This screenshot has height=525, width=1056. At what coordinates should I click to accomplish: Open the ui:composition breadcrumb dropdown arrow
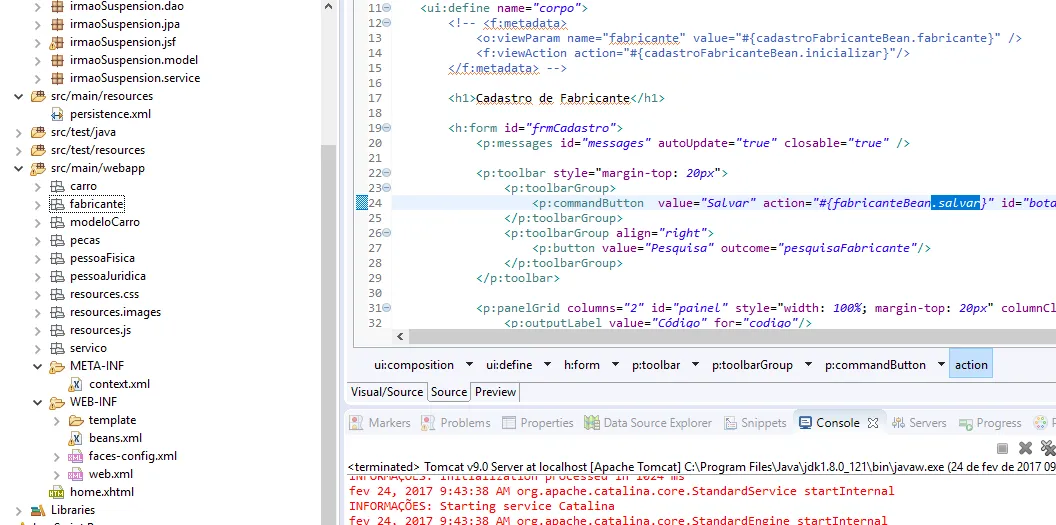(469, 365)
